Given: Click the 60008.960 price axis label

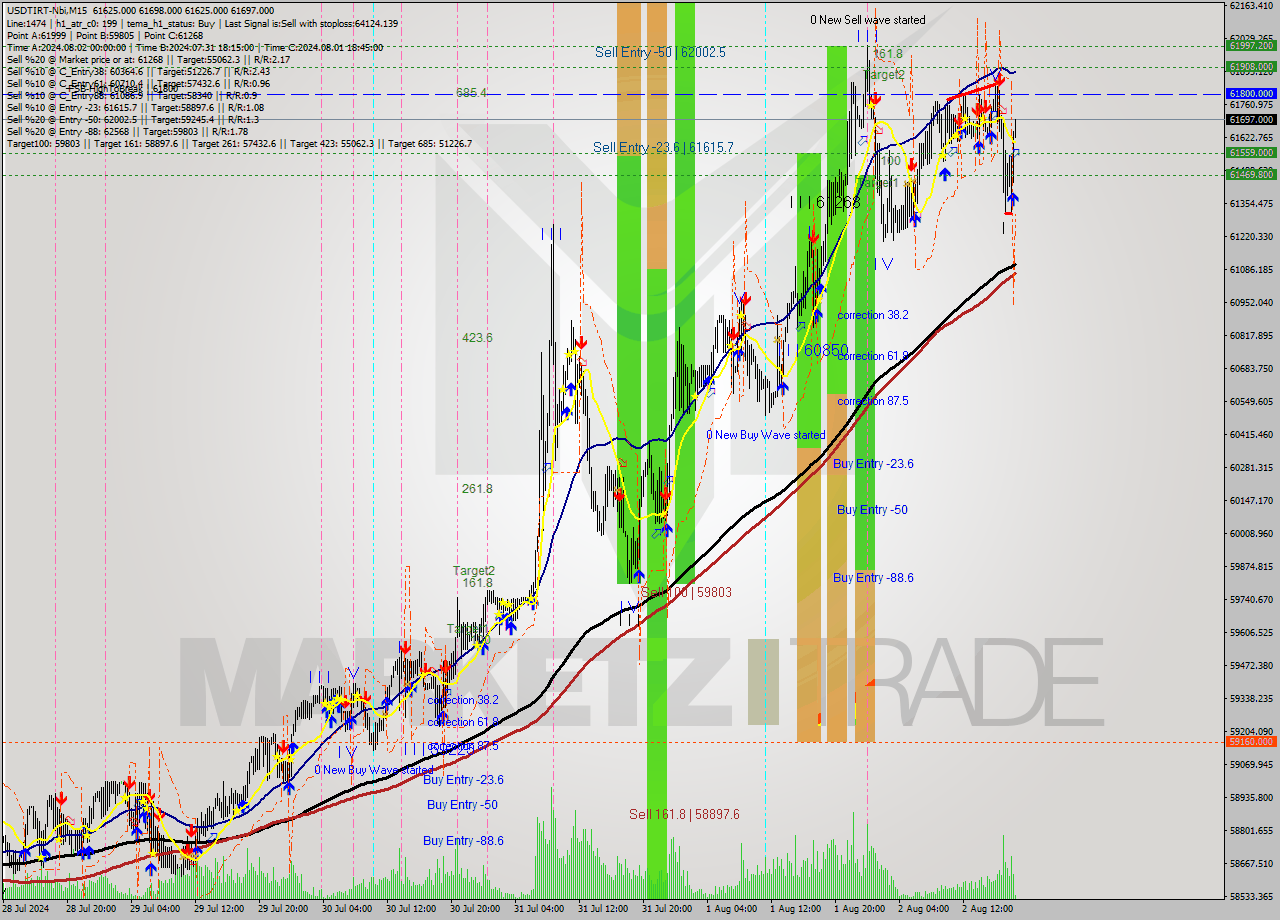Looking at the screenshot, I should 1251,534.
